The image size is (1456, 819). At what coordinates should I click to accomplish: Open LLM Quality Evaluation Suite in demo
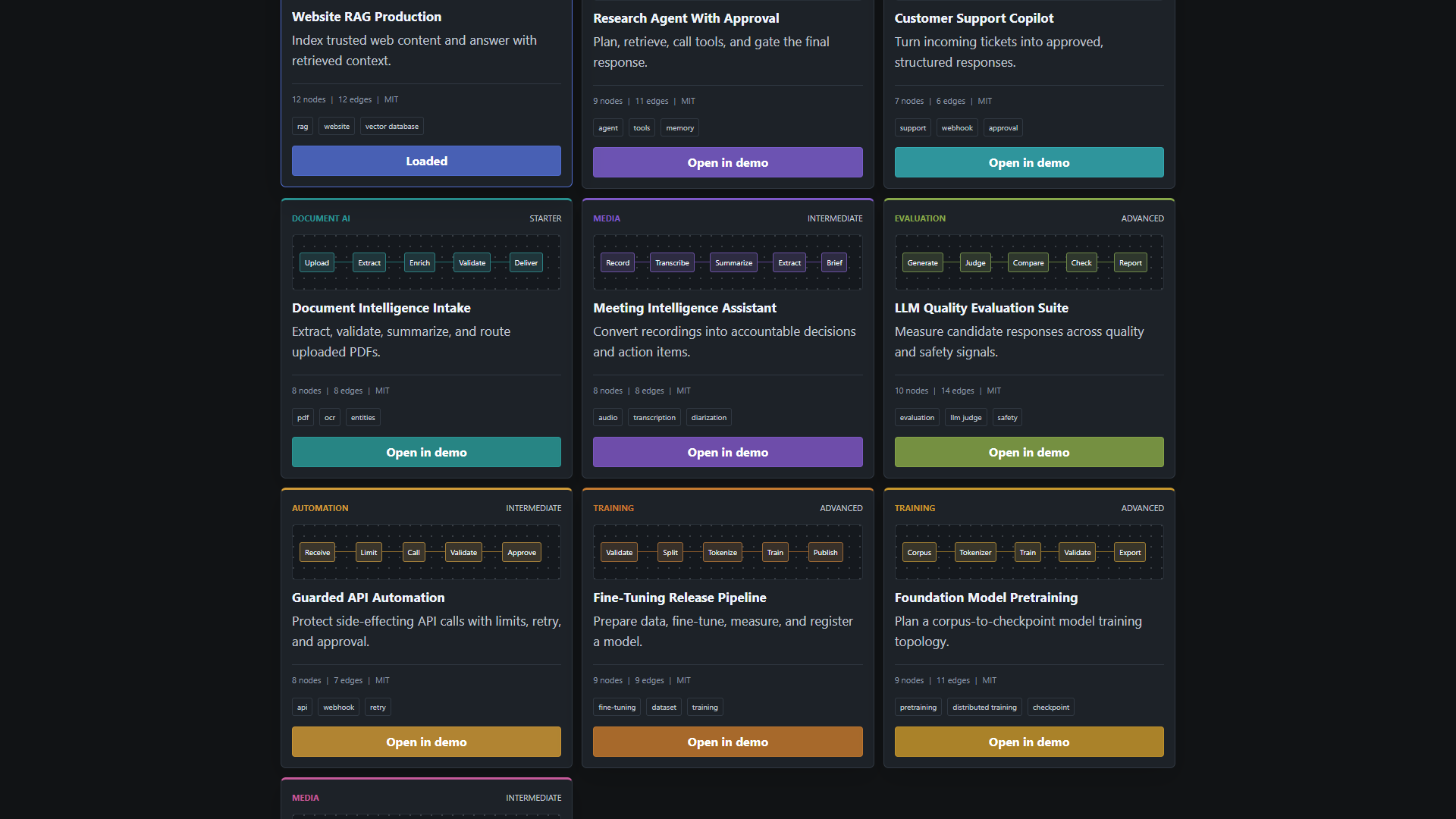(x=1029, y=452)
